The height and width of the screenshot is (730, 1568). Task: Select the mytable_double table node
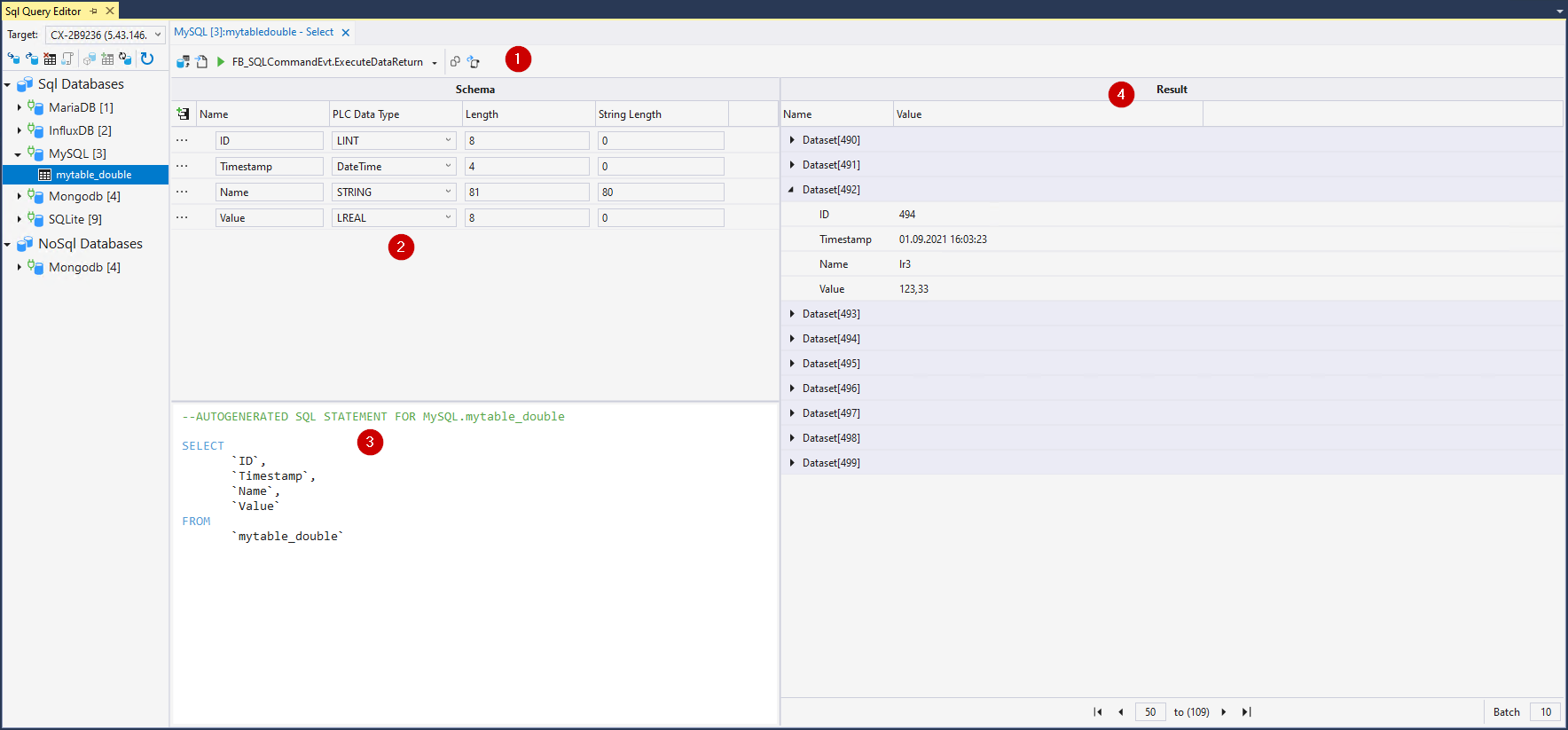coord(85,175)
